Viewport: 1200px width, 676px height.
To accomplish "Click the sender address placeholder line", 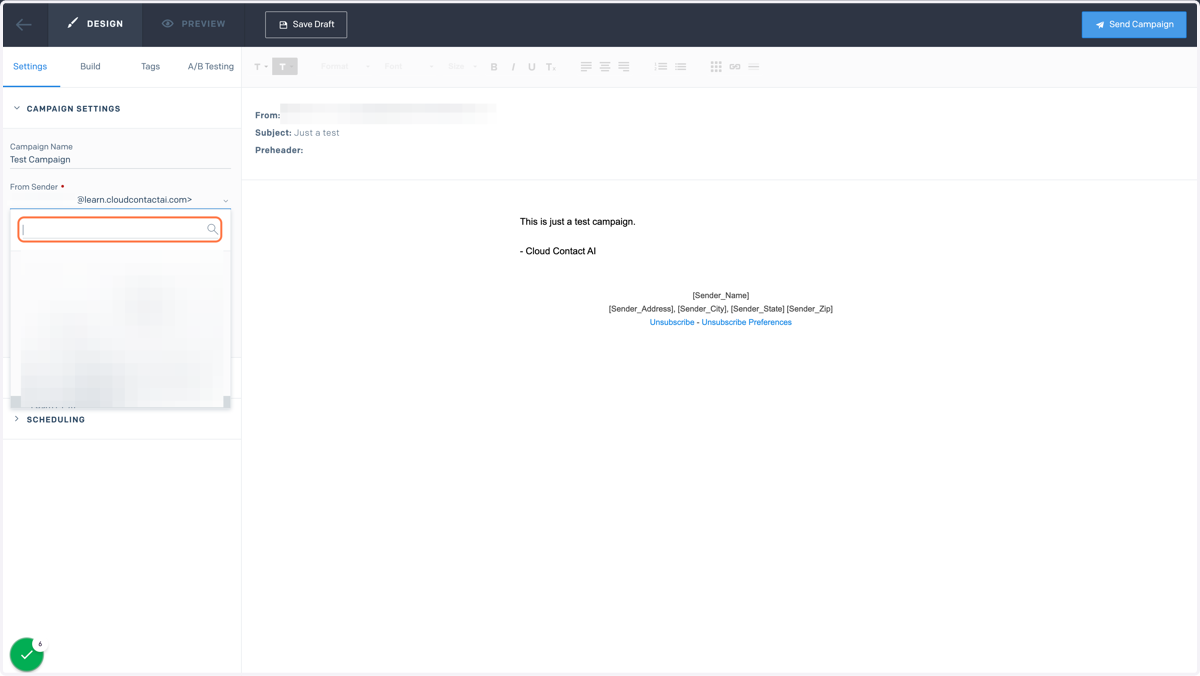I will 721,309.
